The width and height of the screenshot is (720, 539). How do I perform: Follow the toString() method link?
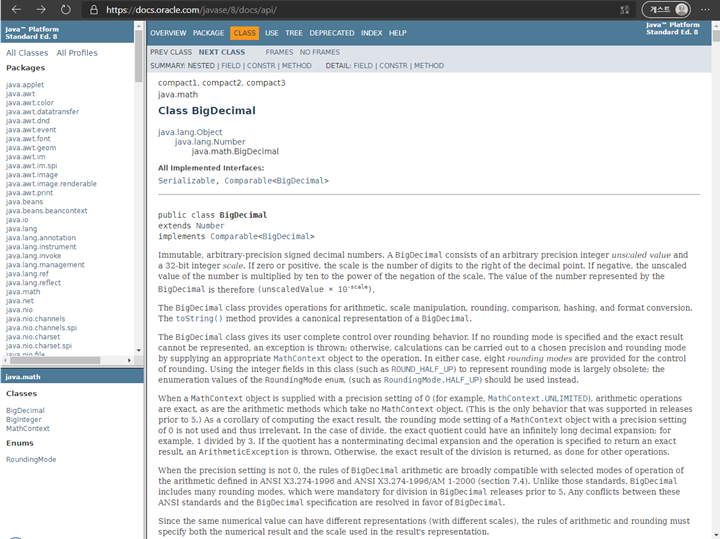[x=199, y=319]
